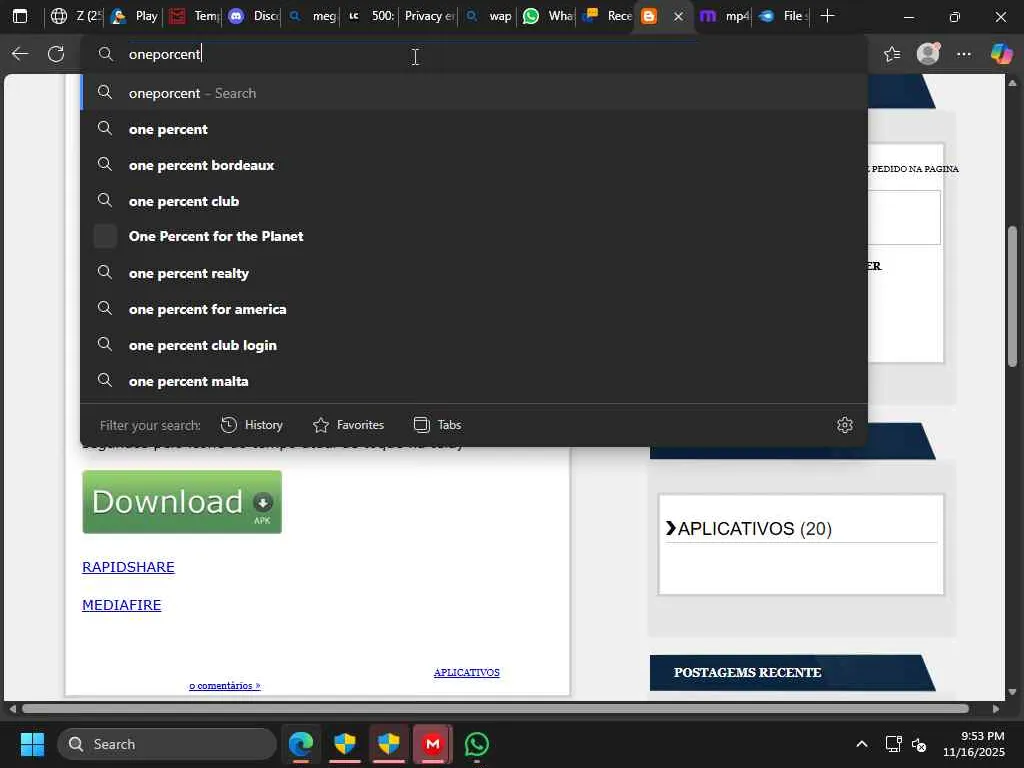1024x768 pixels.
Task: Click the scroll-right arrow of horizontal scrollbar
Action: [995, 709]
